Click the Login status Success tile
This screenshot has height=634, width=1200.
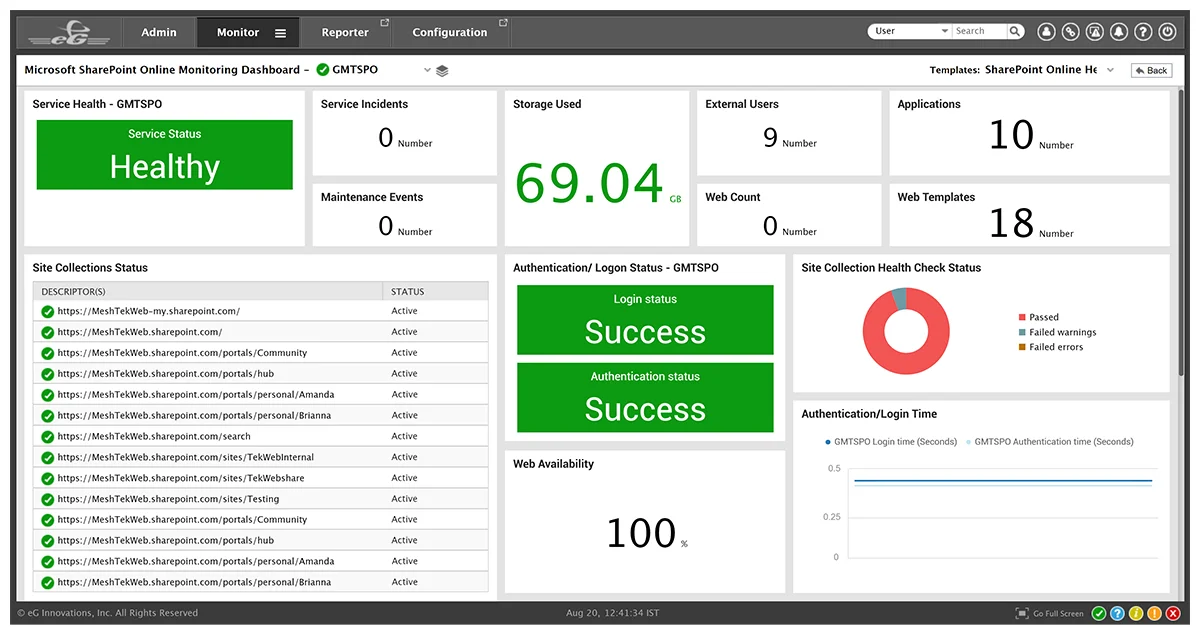point(645,320)
